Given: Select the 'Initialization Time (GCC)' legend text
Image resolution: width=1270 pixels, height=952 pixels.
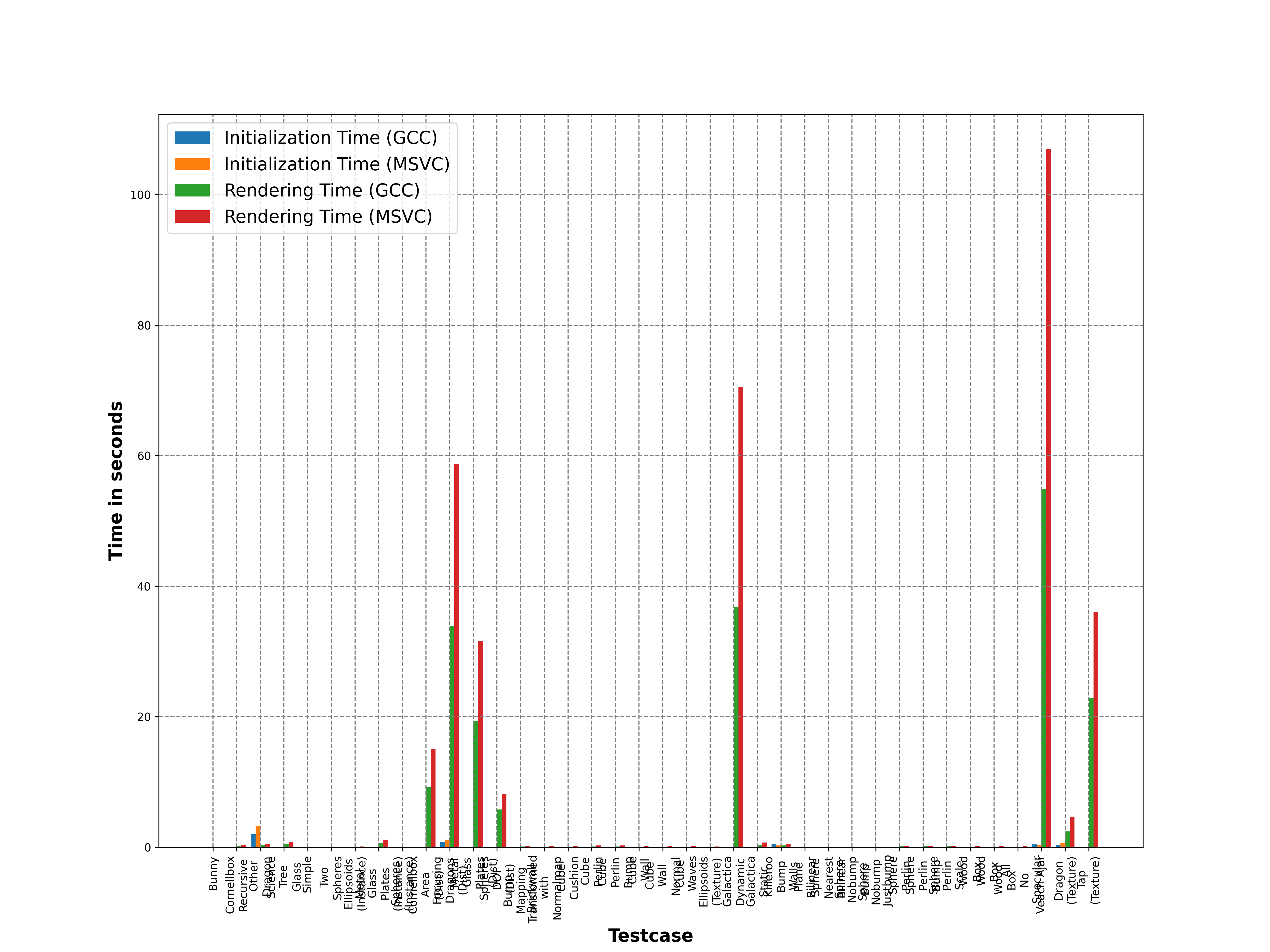Looking at the screenshot, I should tap(330, 138).
